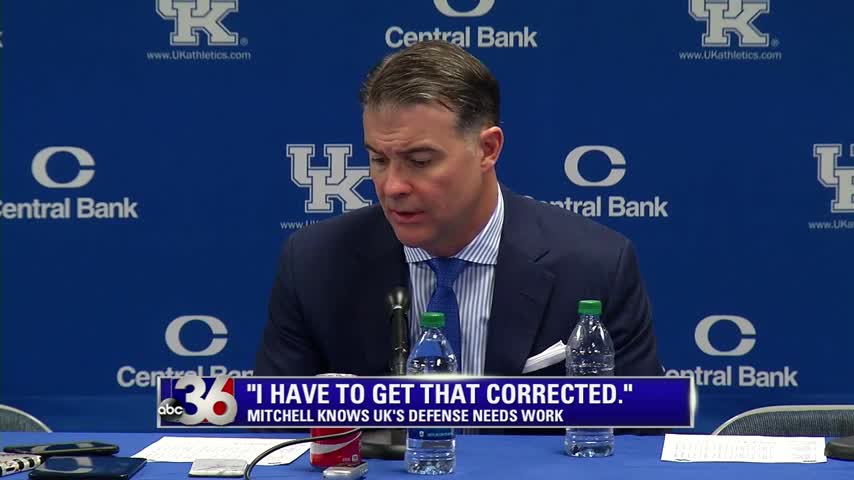
Task: Click the Central Bank text above the speaker's head
Action: (461, 38)
